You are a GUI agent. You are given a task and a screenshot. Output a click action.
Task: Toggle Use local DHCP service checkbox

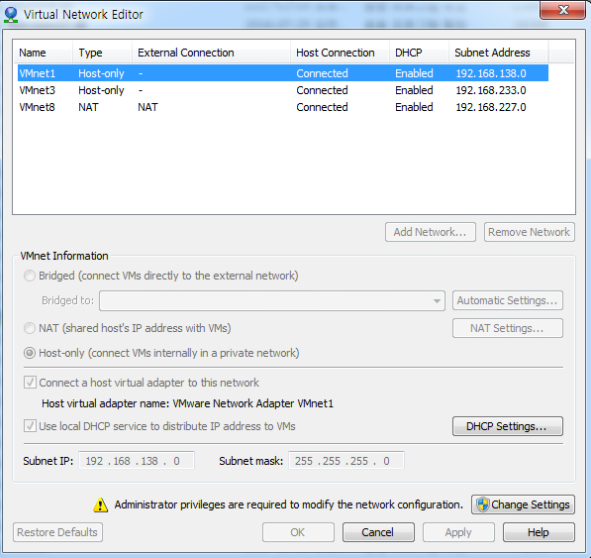(30, 426)
